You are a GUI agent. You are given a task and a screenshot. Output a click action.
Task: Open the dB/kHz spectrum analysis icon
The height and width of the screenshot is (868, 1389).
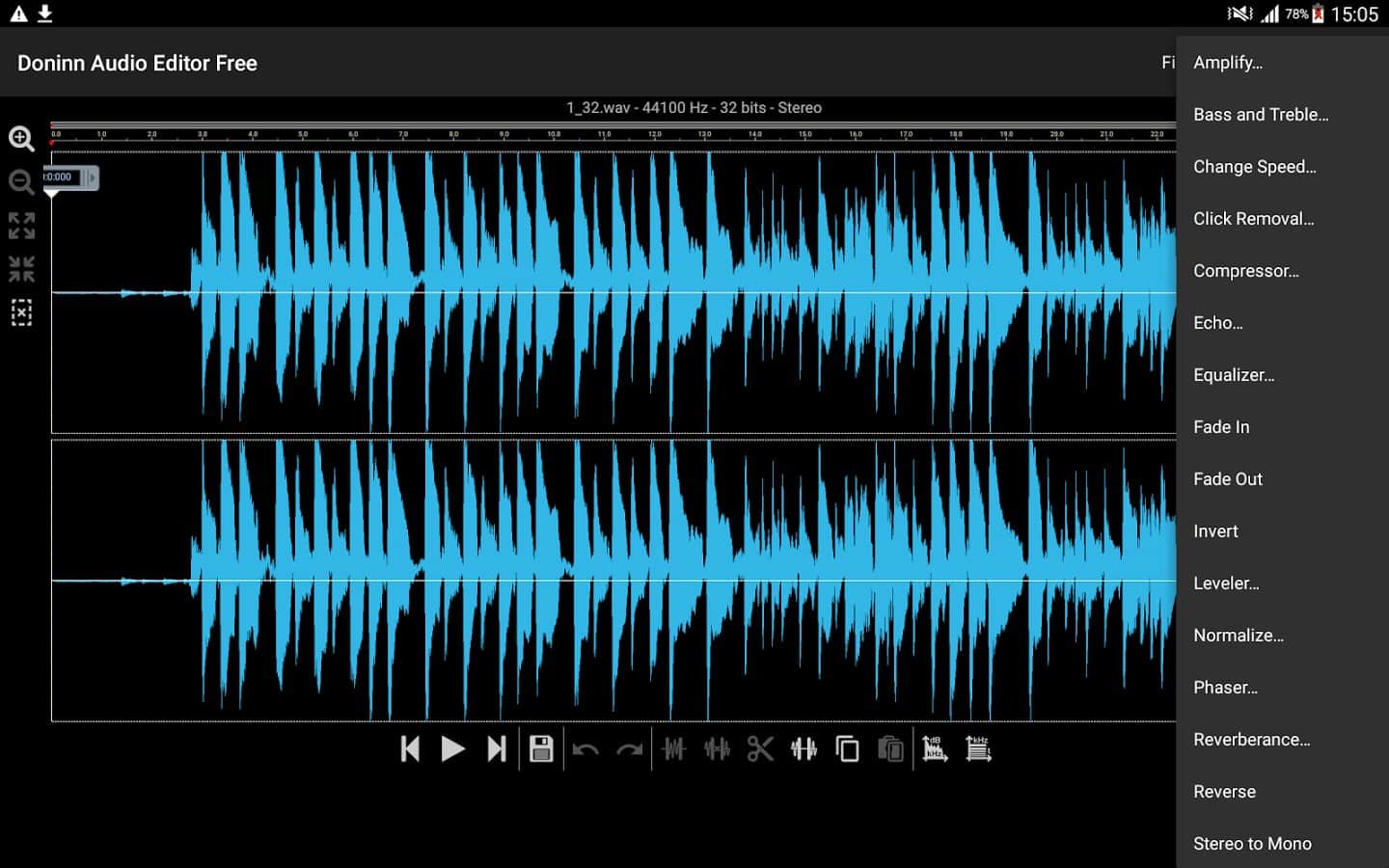point(934,749)
